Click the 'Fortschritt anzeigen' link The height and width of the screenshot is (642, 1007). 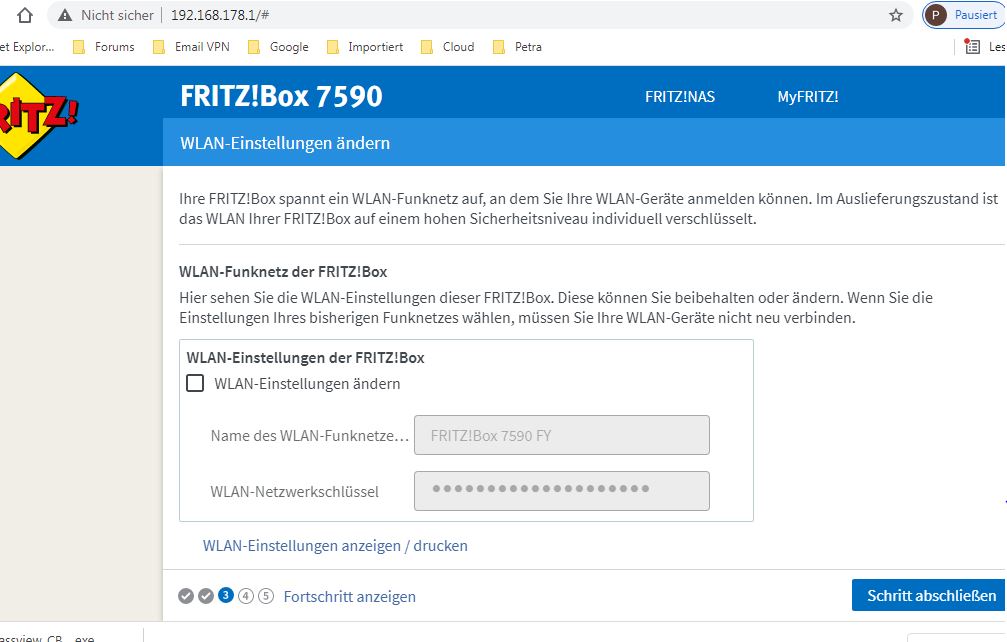click(x=349, y=596)
